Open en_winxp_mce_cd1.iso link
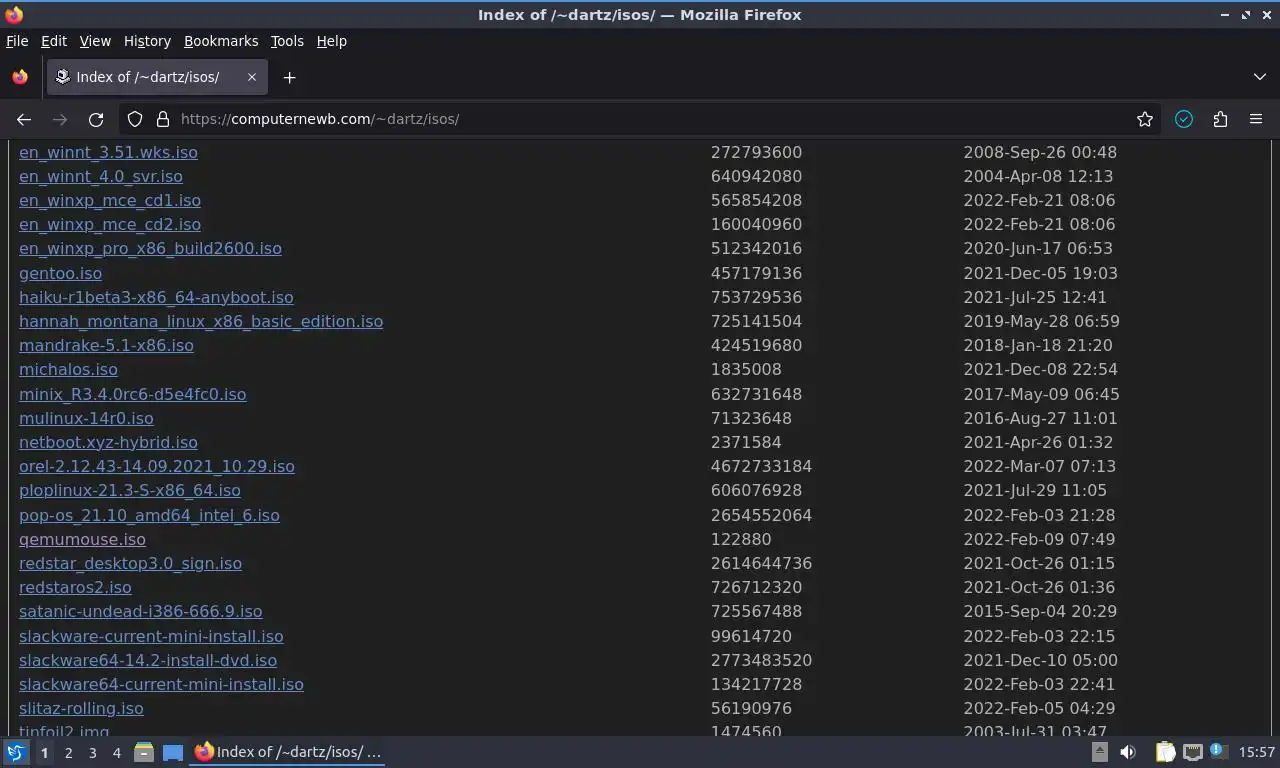Viewport: 1280px width, 768px height. click(110, 200)
